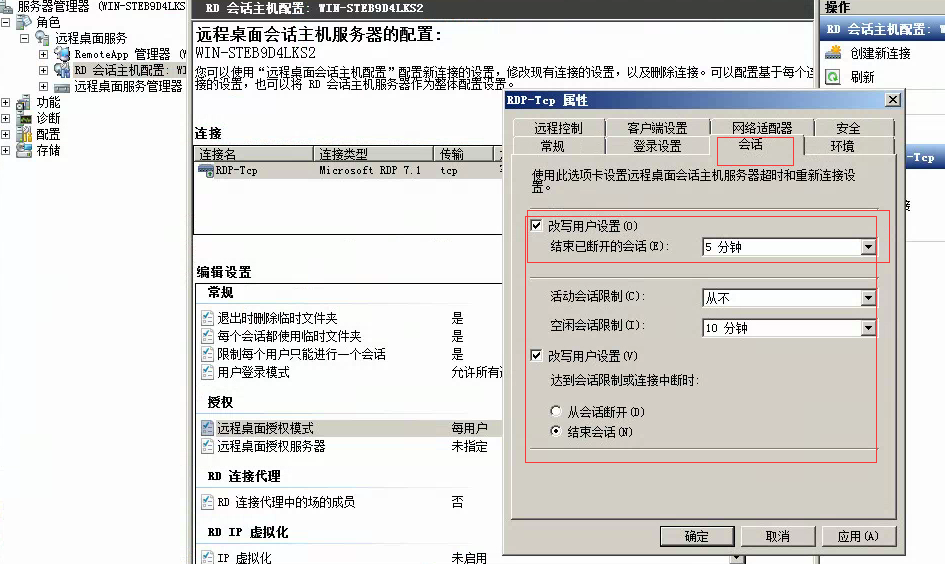945x564 pixels.
Task: Click 创建新连接 in actions pane
Action: pos(880,53)
